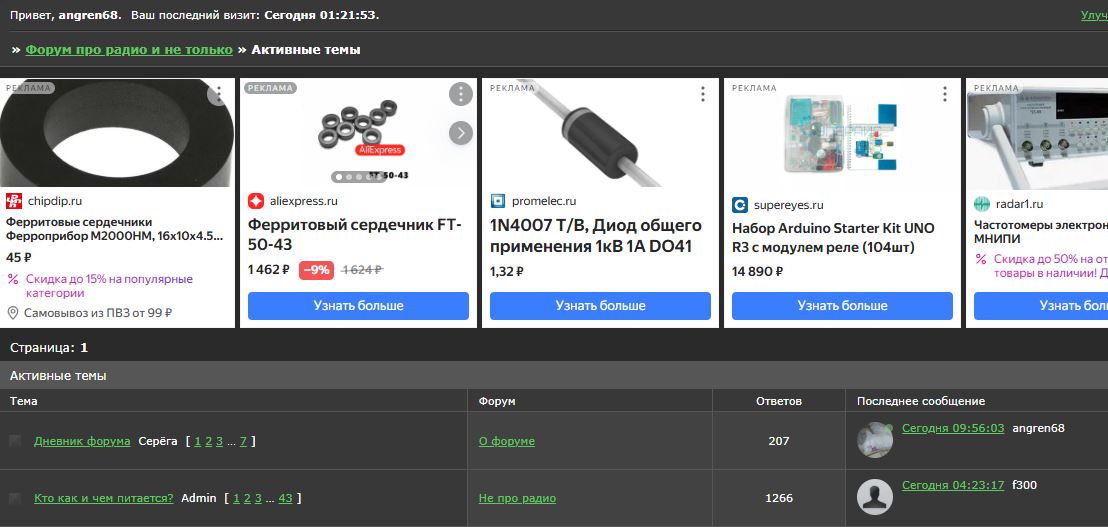Click Узнать больше under Arduino Starter Kit

pyautogui.click(x=842, y=306)
